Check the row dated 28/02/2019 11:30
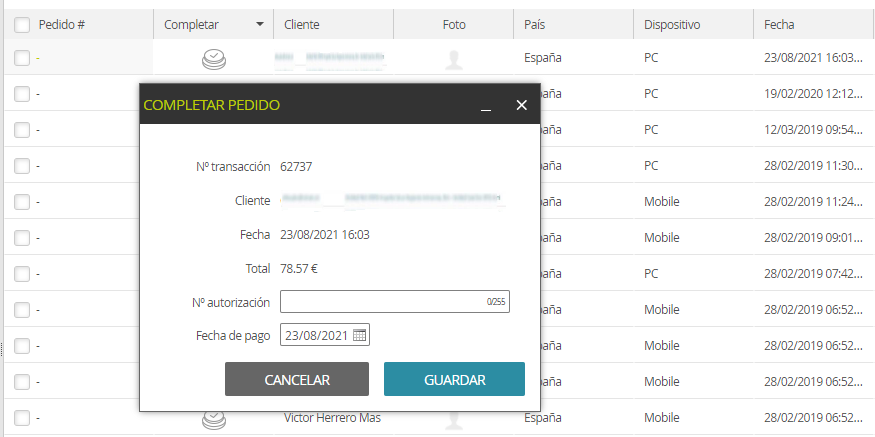 click(x=22, y=166)
